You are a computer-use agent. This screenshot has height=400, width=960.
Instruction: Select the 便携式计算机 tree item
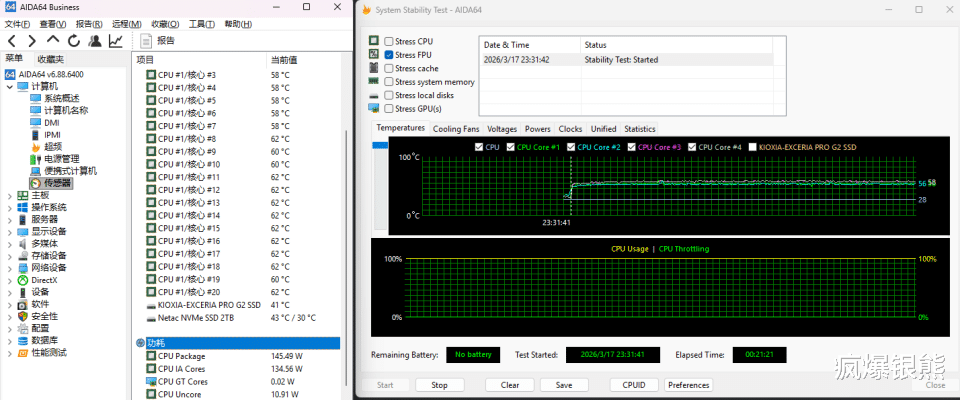click(70, 171)
